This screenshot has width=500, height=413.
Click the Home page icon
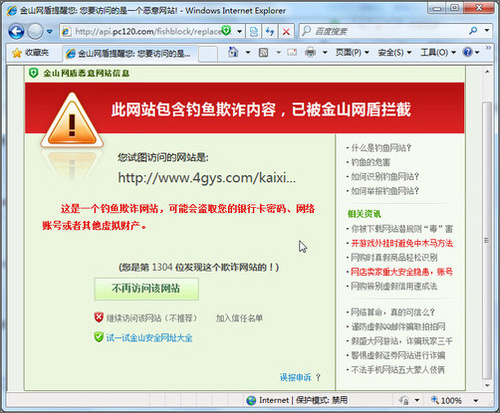(x=233, y=52)
